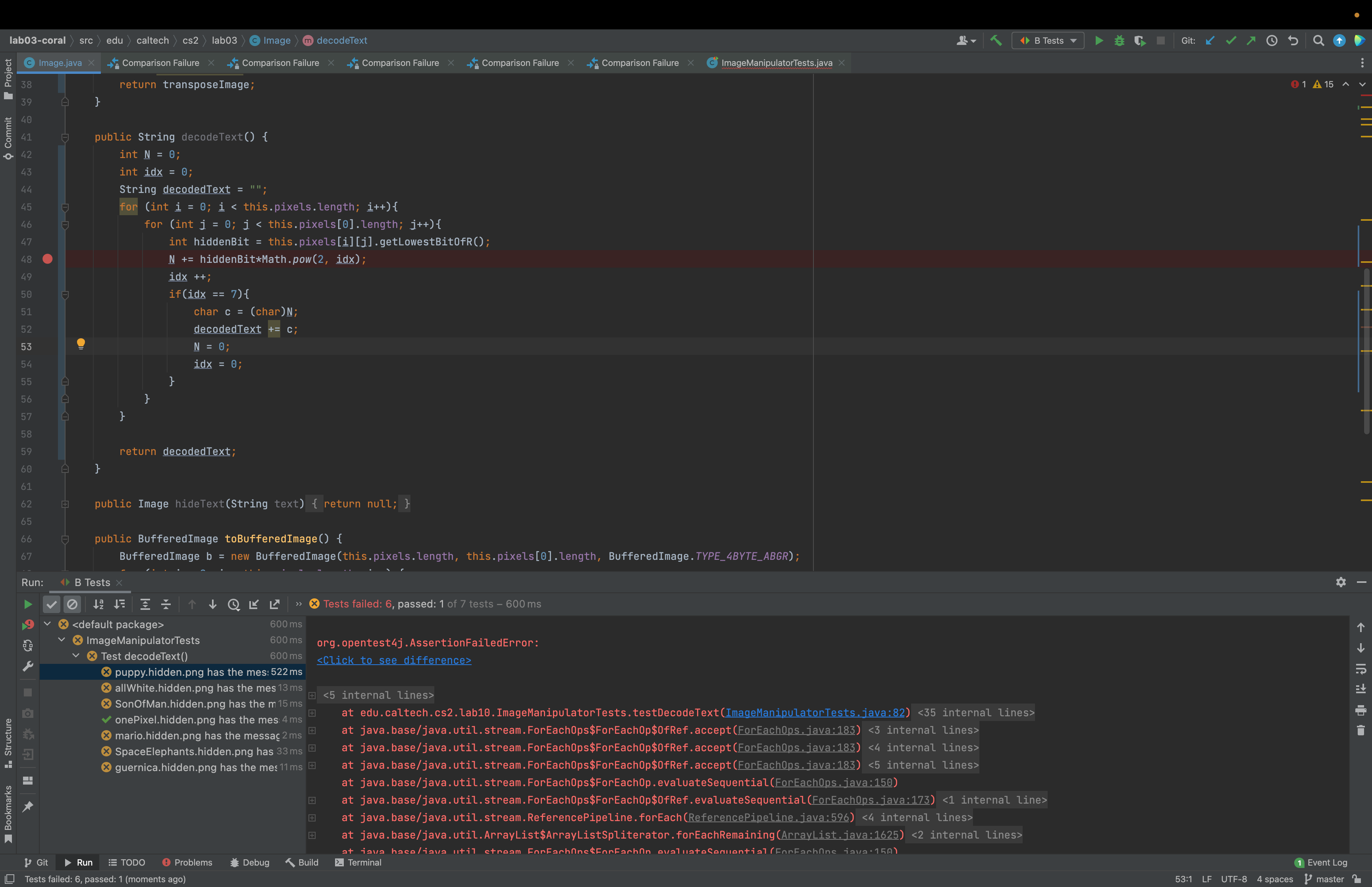Image resolution: width=1372 pixels, height=887 pixels.
Task: Toggle breakpoint on line 48
Action: tap(48, 259)
